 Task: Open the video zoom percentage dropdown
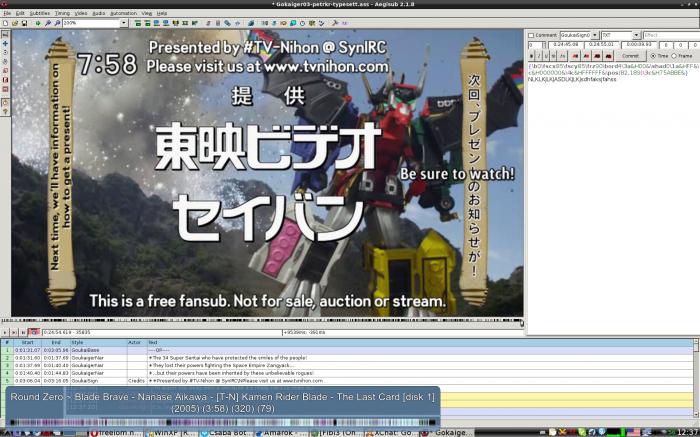pos(124,23)
